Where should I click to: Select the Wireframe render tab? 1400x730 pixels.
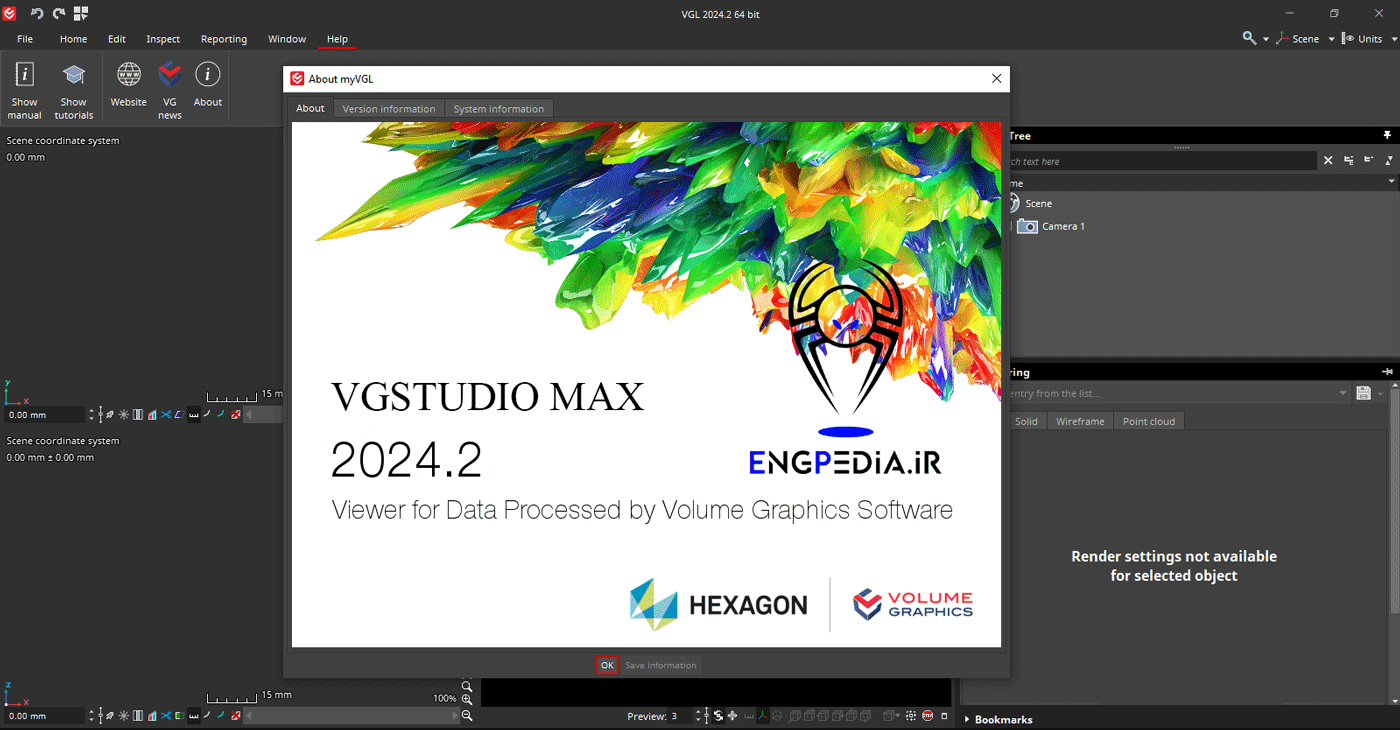pos(1080,421)
